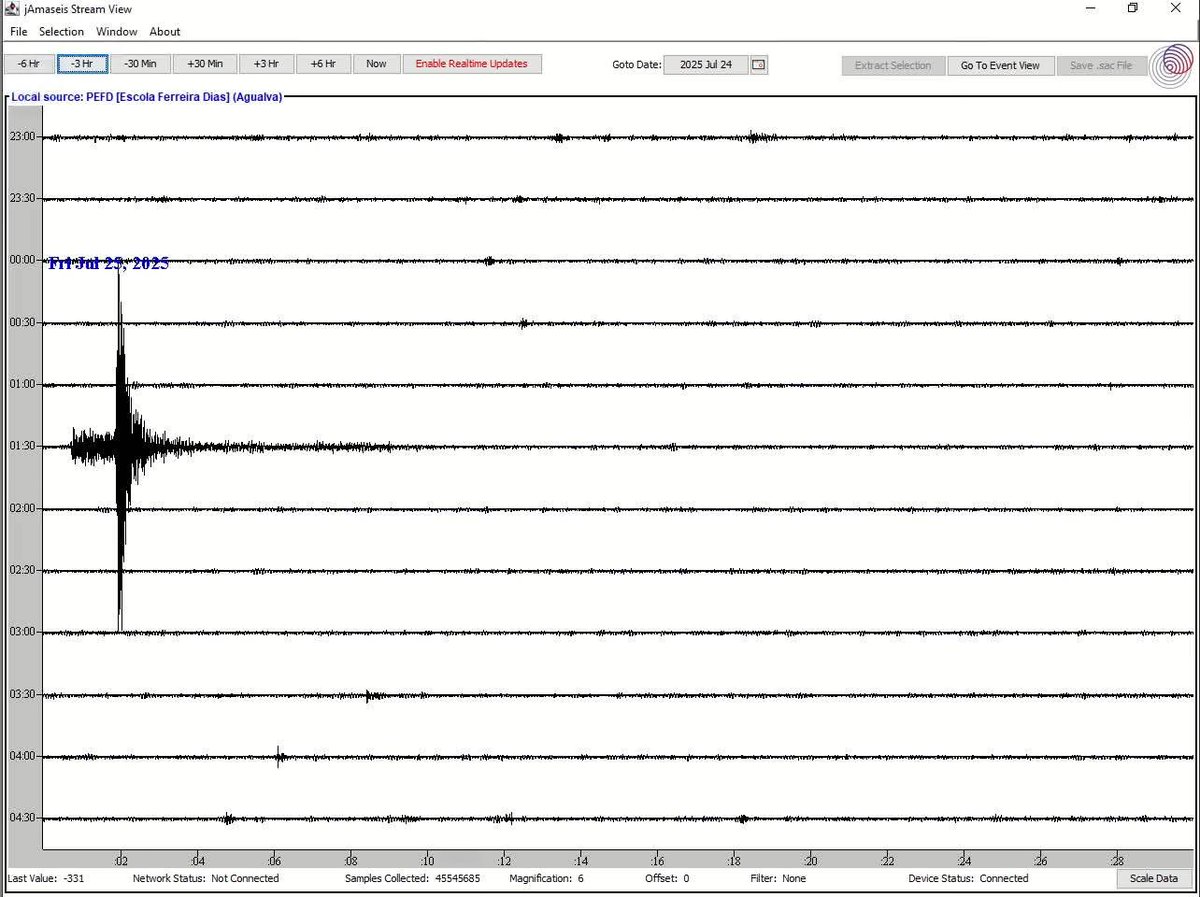Jump ahead 6 hours using +6 Hr

point(323,63)
